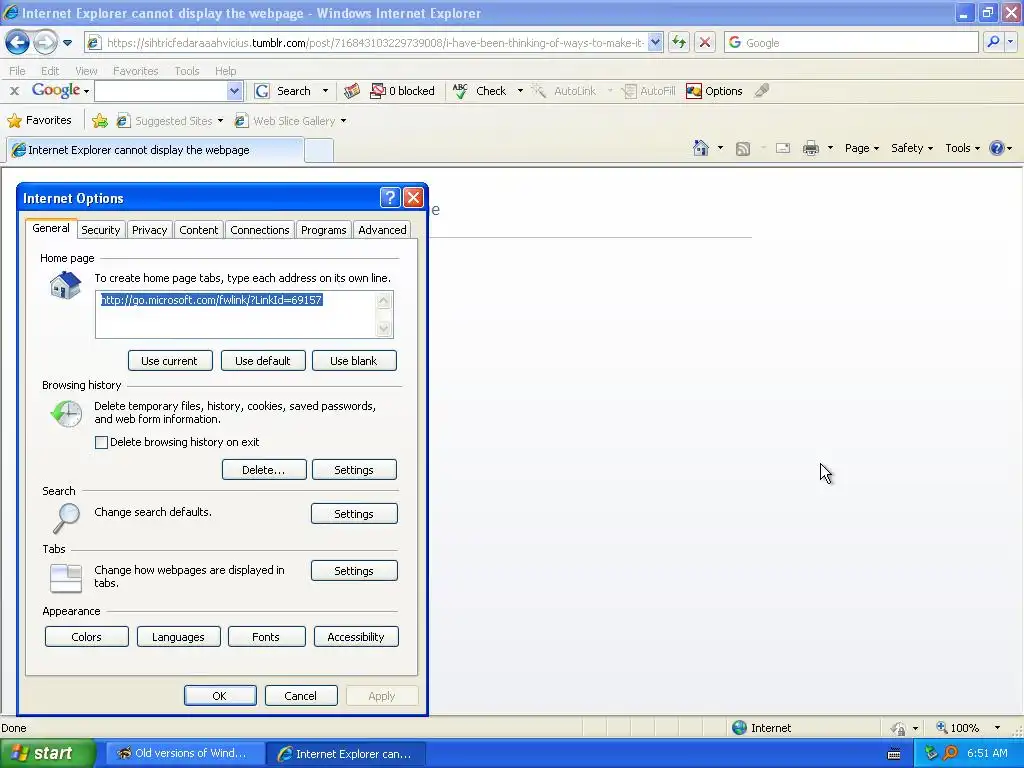Viewport: 1024px width, 768px height.
Task: Click the RSS feeds icon
Action: pos(743,148)
